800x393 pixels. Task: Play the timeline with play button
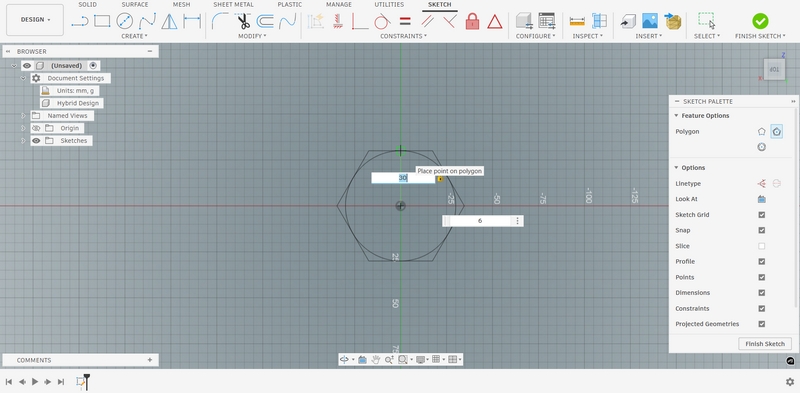click(35, 382)
